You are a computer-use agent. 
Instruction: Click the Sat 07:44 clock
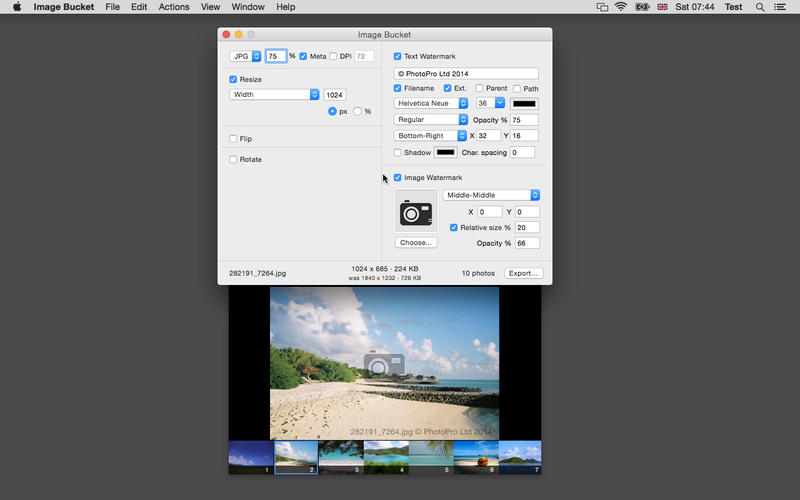click(694, 7)
